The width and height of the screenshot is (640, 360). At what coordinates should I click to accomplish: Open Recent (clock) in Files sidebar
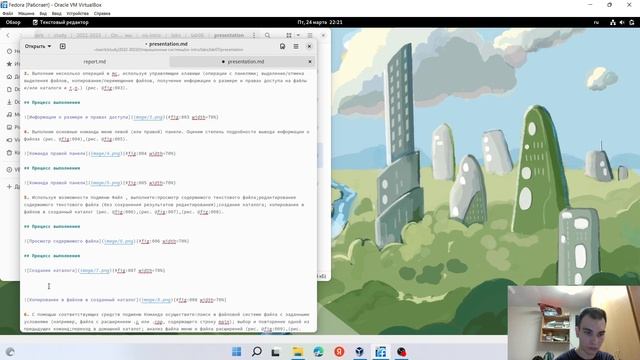(x=9, y=51)
